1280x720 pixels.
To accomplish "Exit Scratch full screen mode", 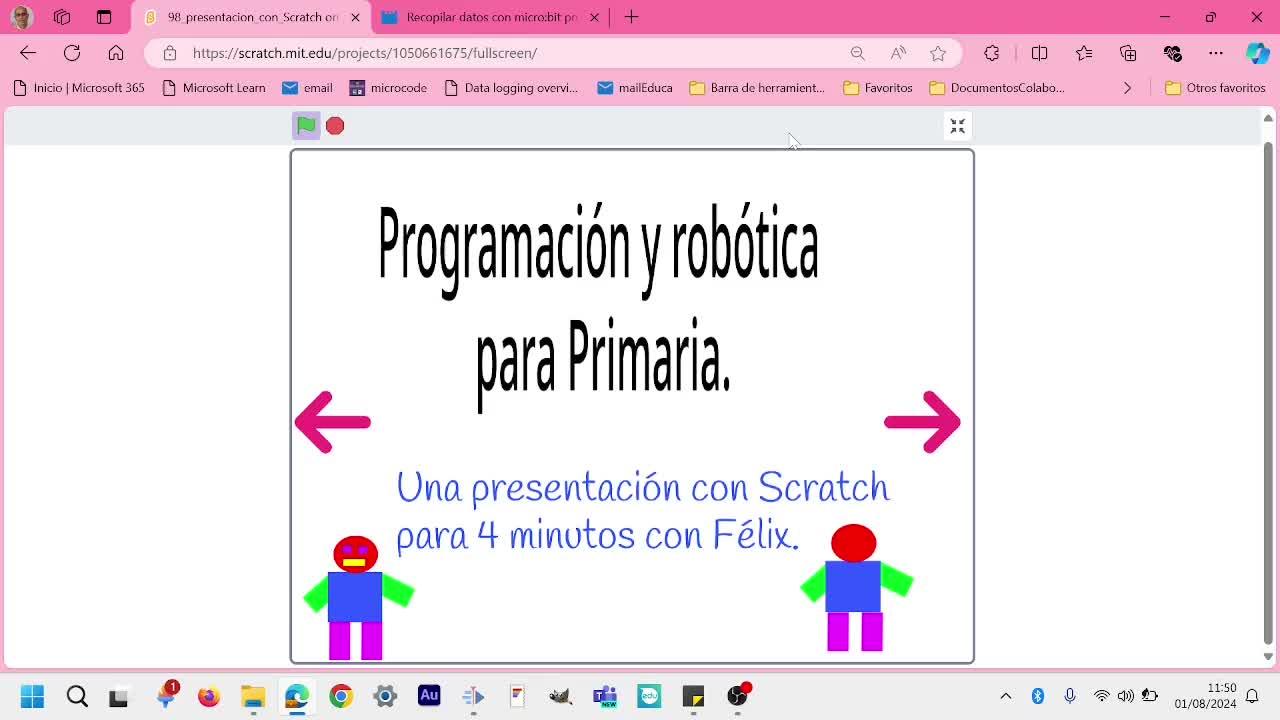I will (x=957, y=126).
